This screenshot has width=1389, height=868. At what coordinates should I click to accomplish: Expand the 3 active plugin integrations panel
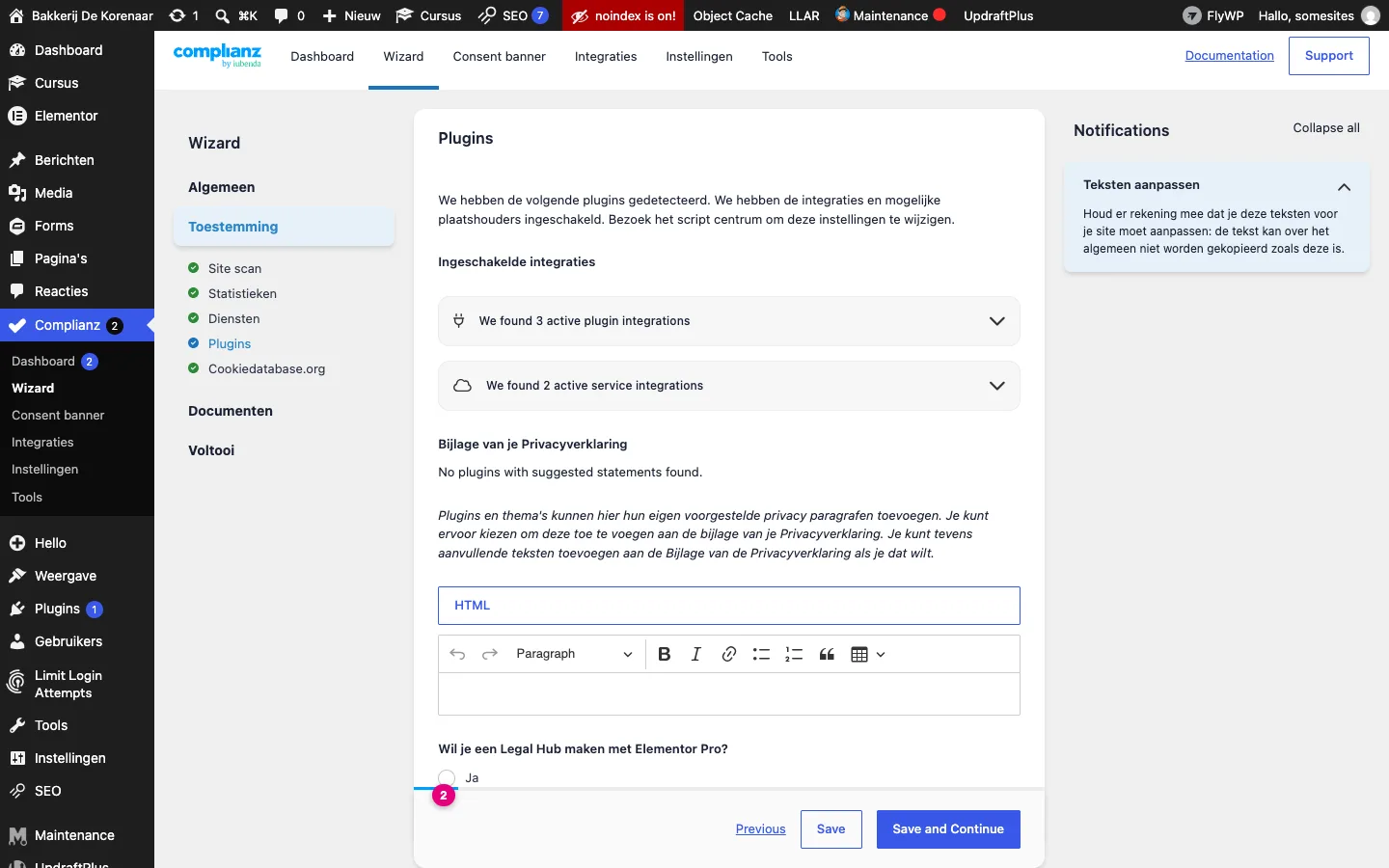point(729,321)
